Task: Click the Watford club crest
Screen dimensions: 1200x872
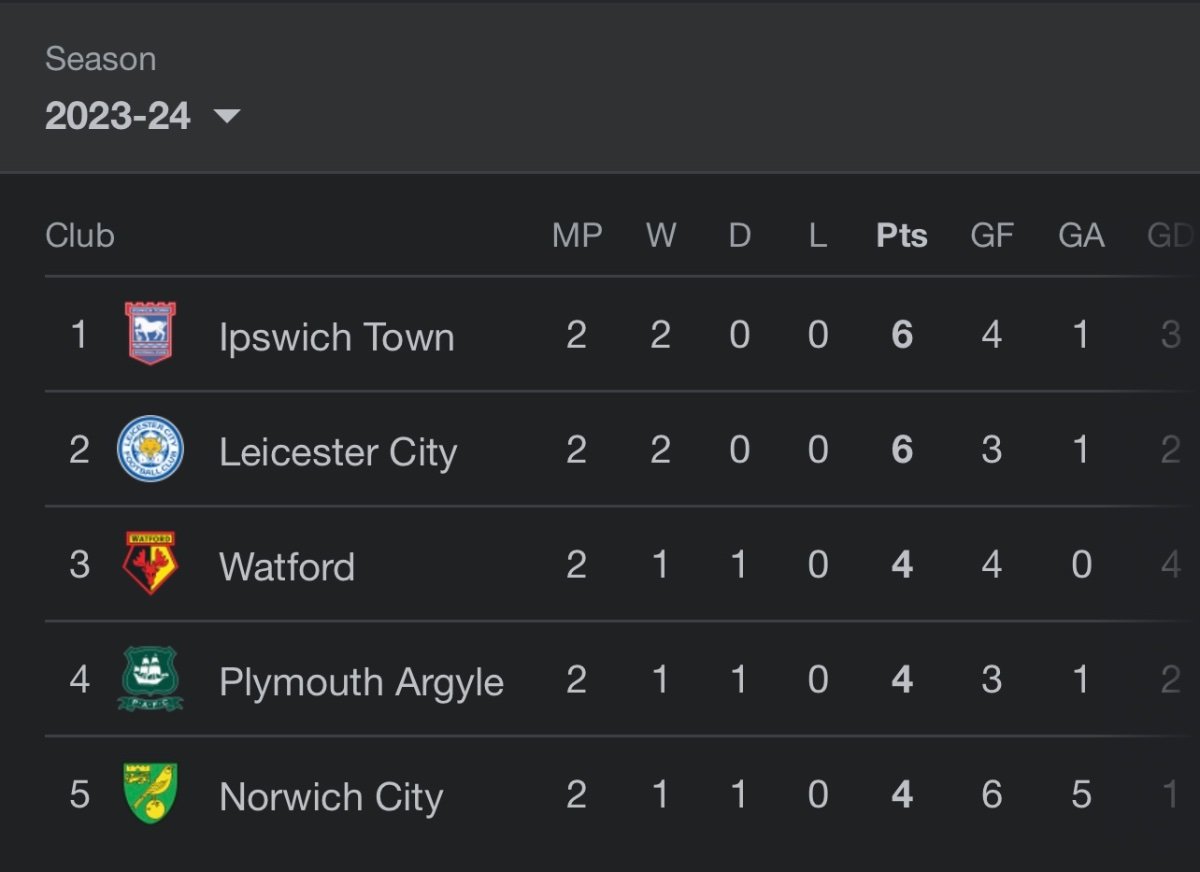Action: (150, 563)
